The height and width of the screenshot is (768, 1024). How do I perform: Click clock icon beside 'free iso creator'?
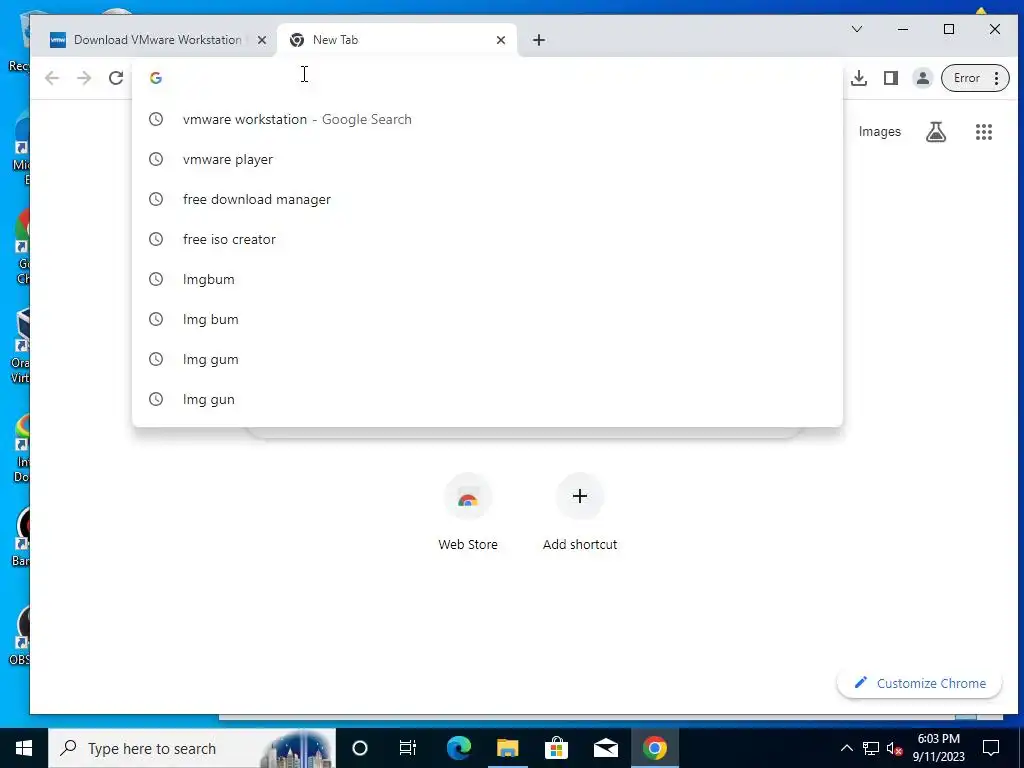(155, 239)
